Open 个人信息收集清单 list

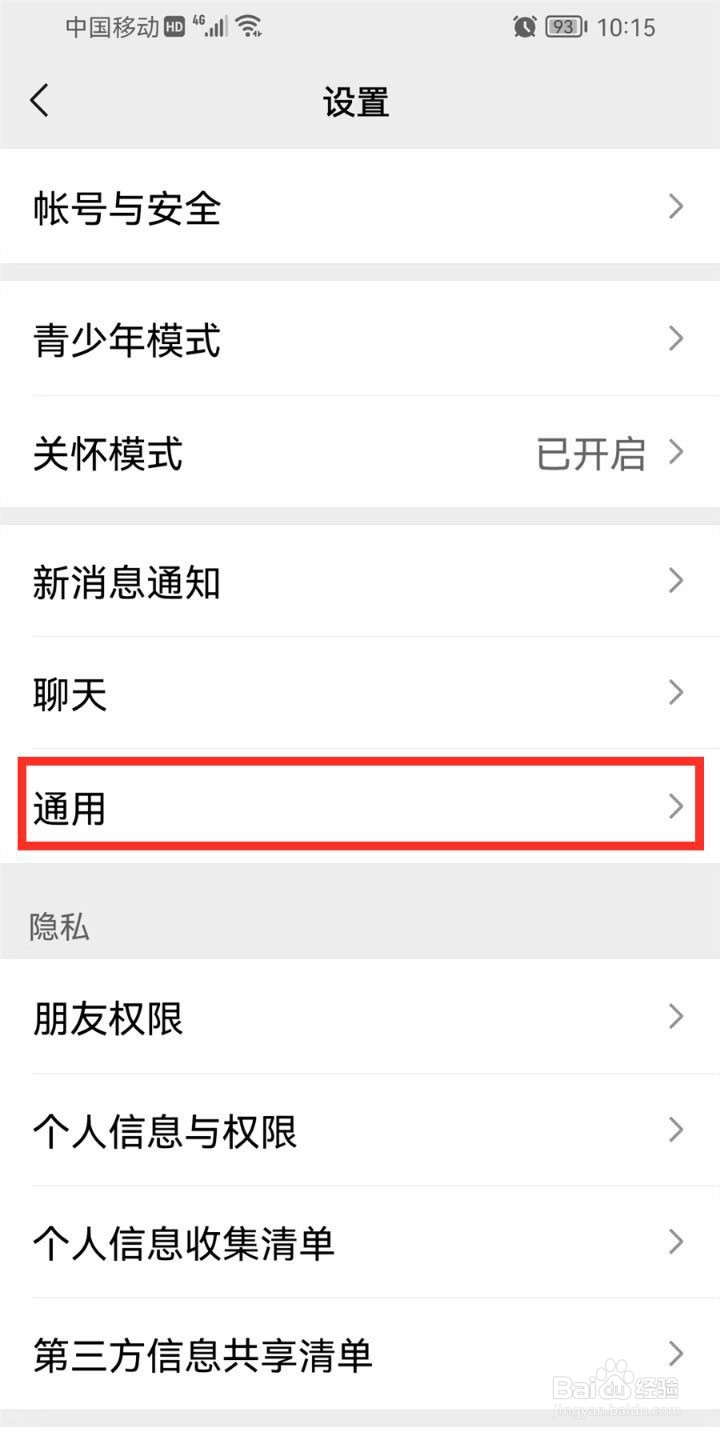click(x=360, y=1243)
